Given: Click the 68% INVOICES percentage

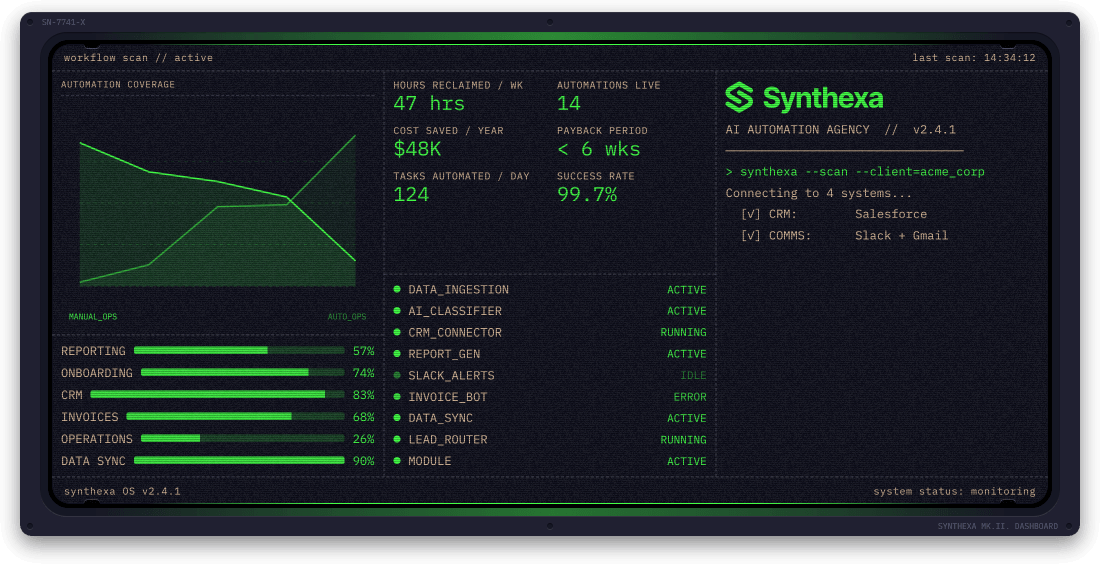Looking at the screenshot, I should click(x=363, y=417).
